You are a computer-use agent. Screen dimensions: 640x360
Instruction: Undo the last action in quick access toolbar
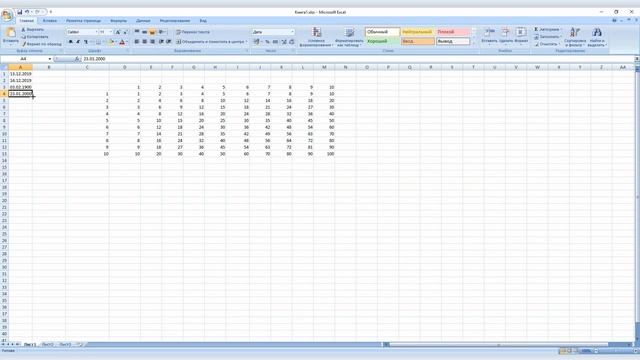[x=27, y=12]
